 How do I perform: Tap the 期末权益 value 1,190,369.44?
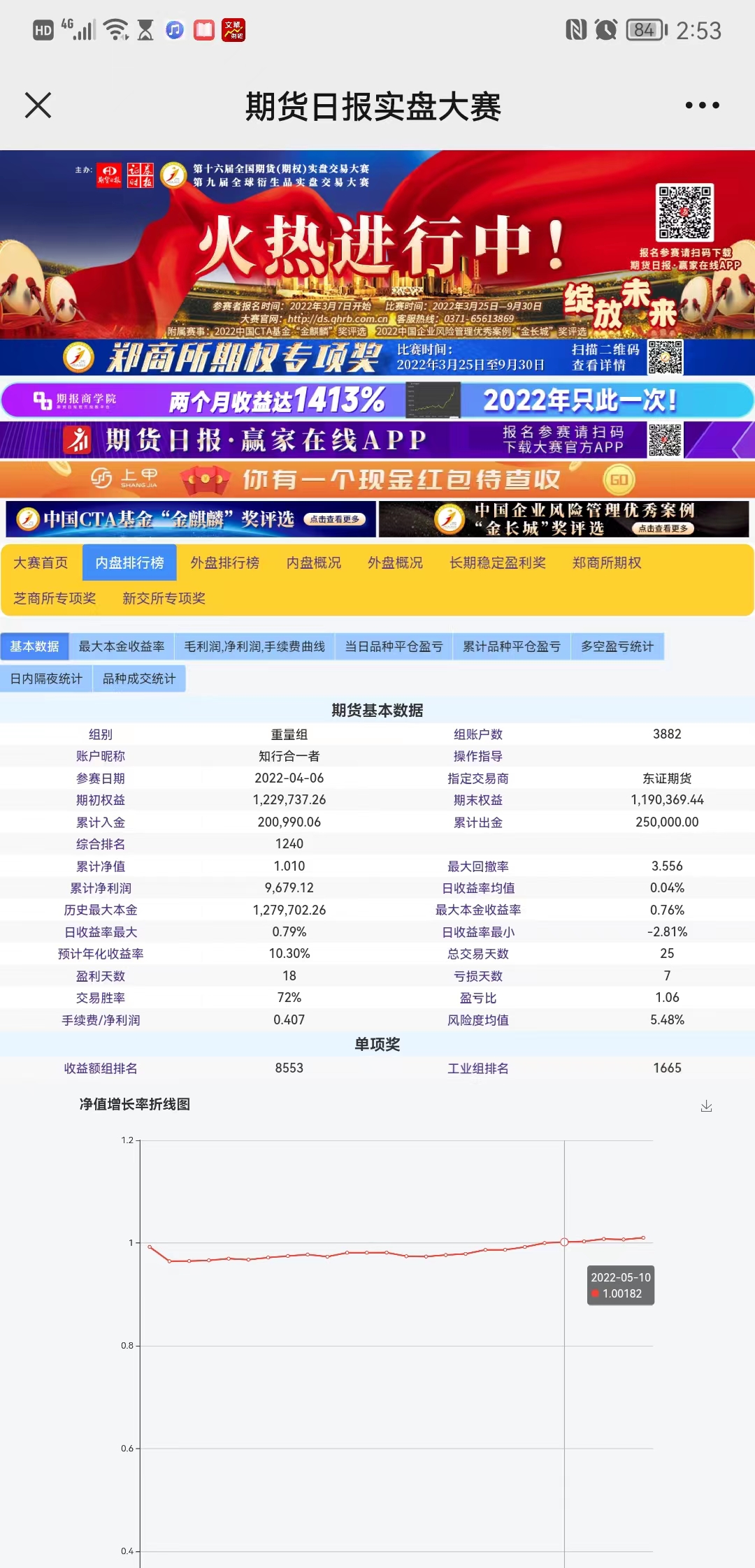(x=667, y=799)
